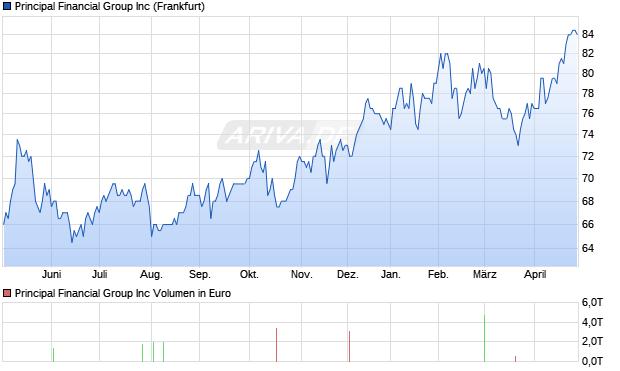The height and width of the screenshot is (371, 620).
Task: Click the 'Feb.' month label
Action: coord(438,274)
